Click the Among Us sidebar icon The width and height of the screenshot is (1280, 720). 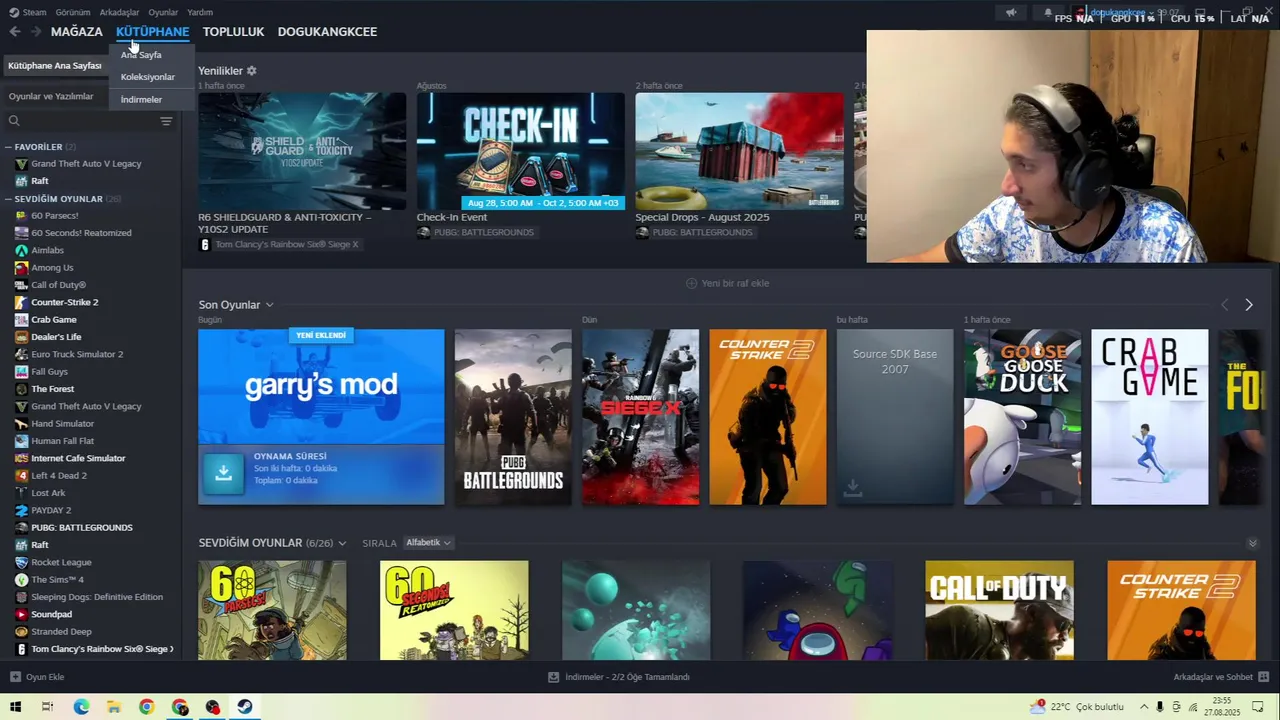[21, 268]
